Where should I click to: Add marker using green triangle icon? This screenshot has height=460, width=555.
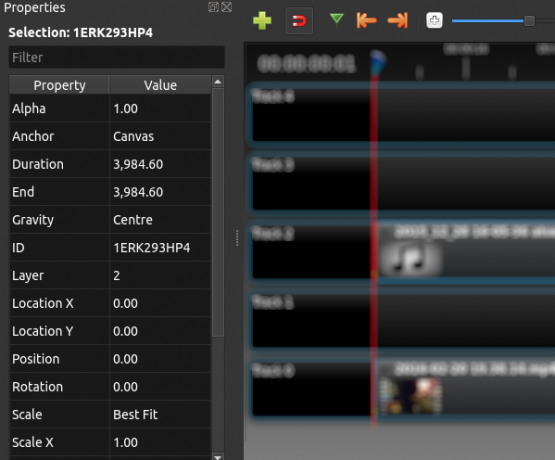coord(336,19)
